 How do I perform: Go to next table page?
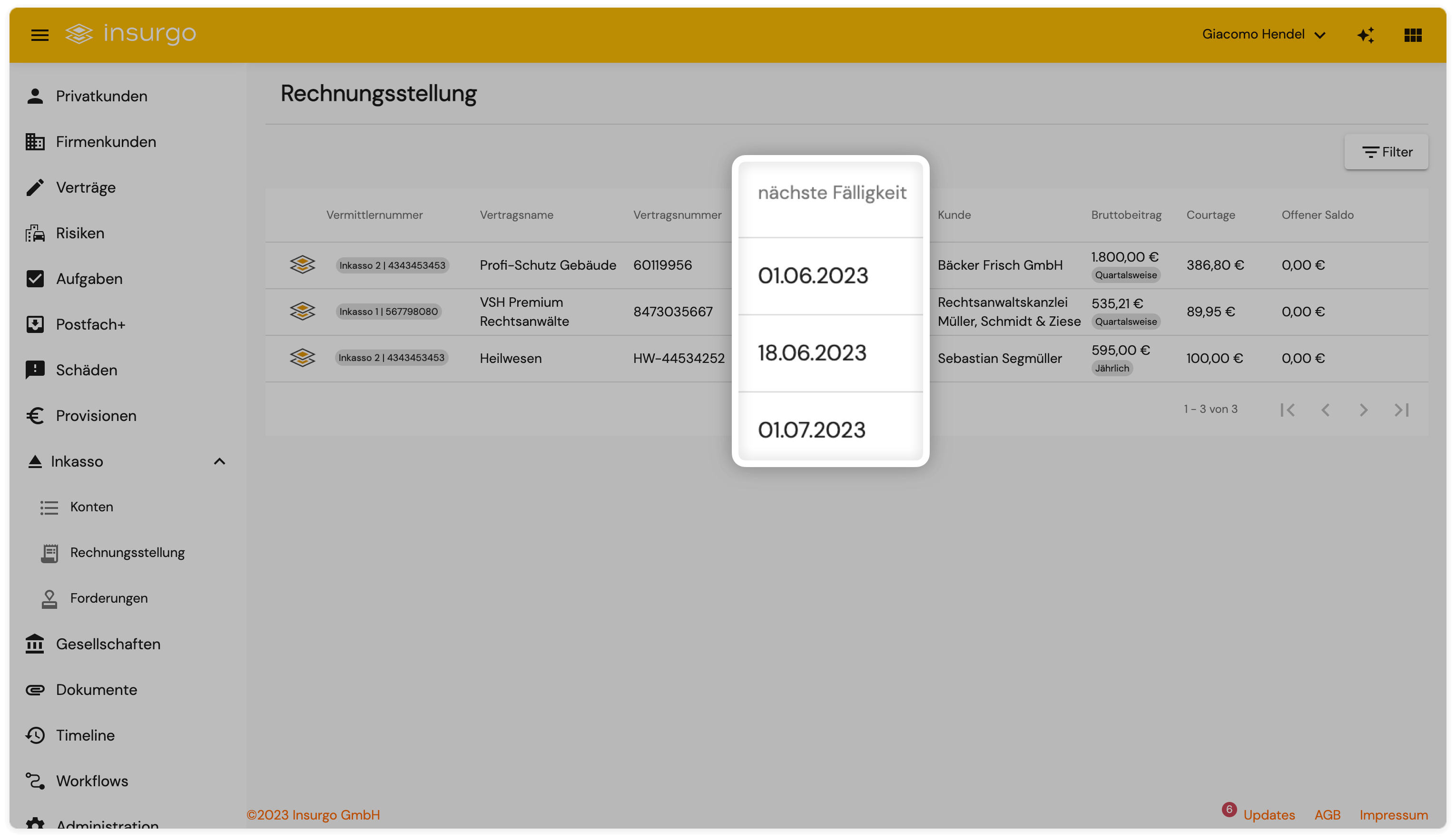(1363, 409)
